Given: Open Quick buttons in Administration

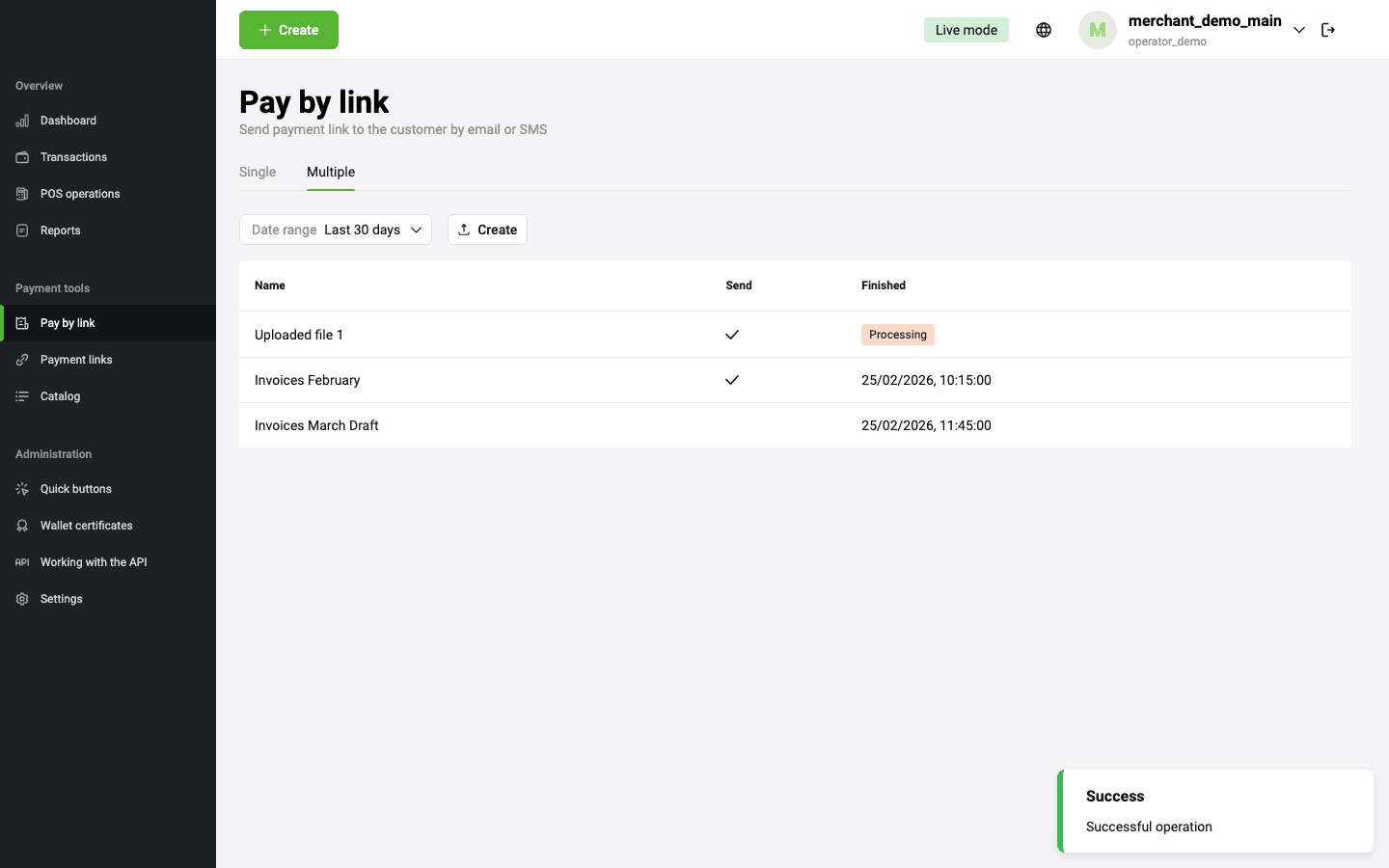Looking at the screenshot, I should point(75,489).
